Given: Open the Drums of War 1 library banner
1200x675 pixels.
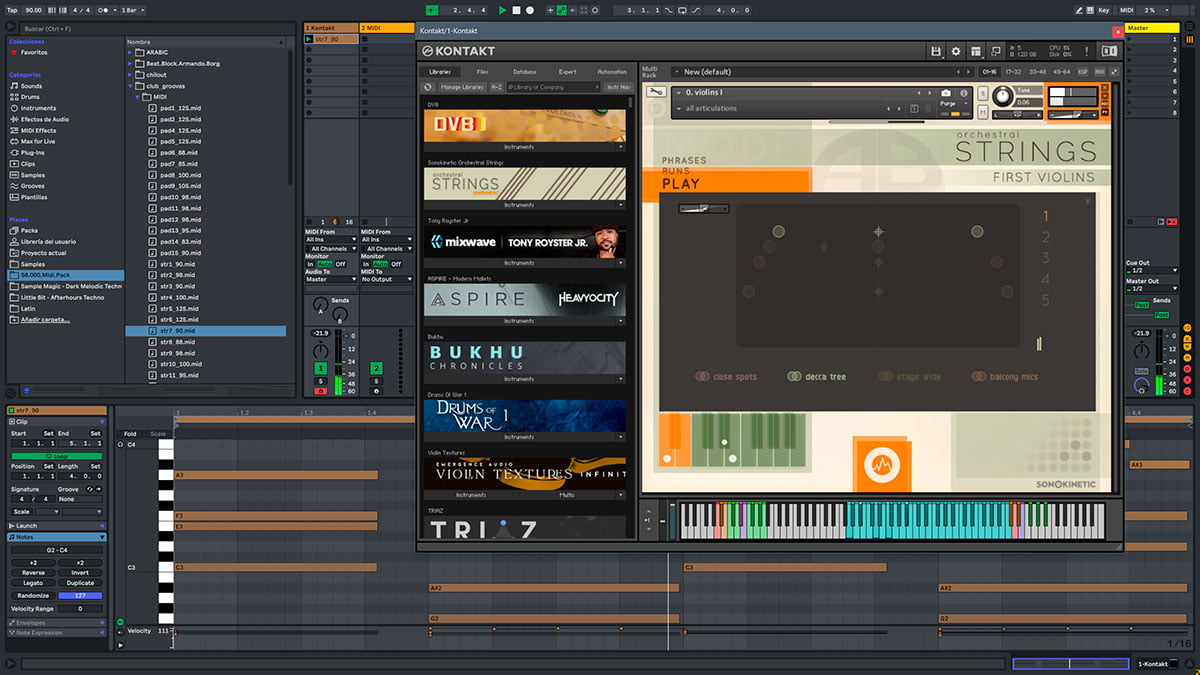Looking at the screenshot, I should 525,415.
